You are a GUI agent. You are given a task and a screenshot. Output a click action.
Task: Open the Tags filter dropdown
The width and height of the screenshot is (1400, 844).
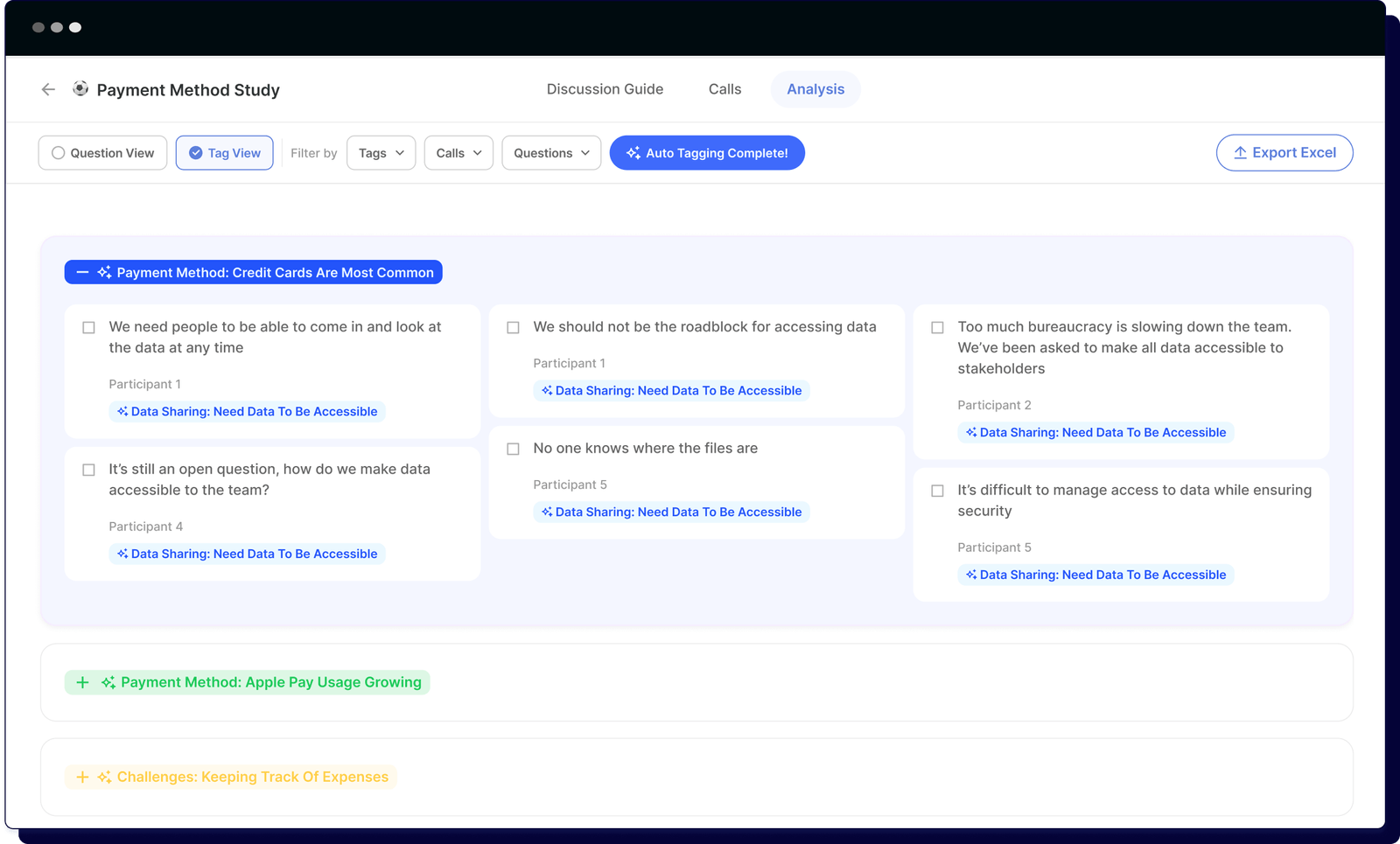381,153
